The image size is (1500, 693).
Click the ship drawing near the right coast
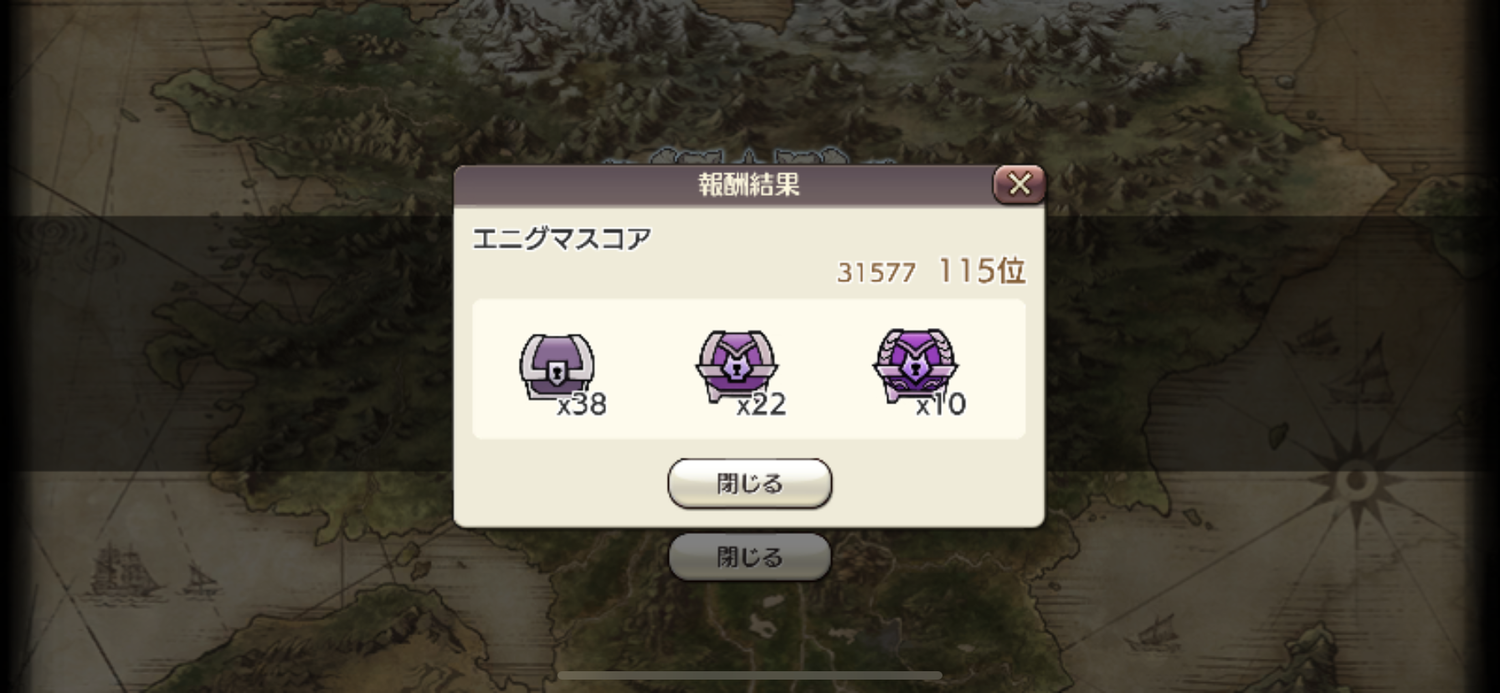click(x=1361, y=372)
